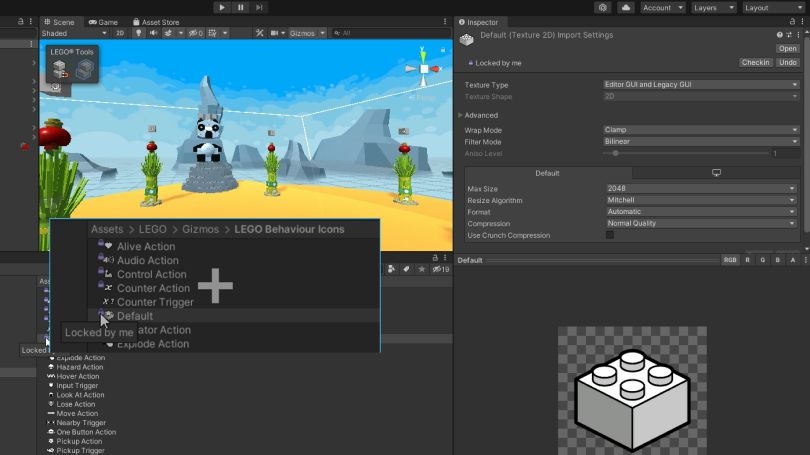The image size is (810, 455).
Task: Click the Aniso Level slider
Action: [690, 153]
